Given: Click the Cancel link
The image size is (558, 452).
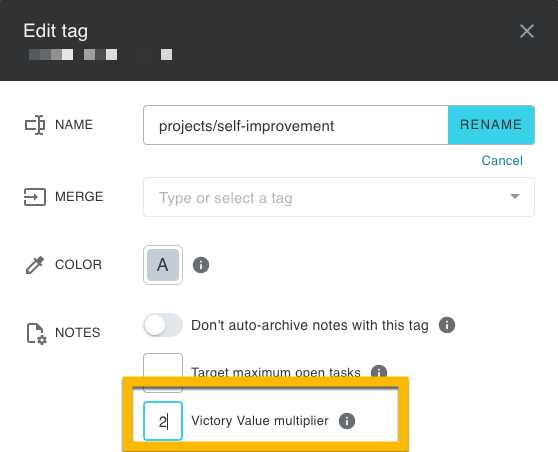Looking at the screenshot, I should pos(502,161).
